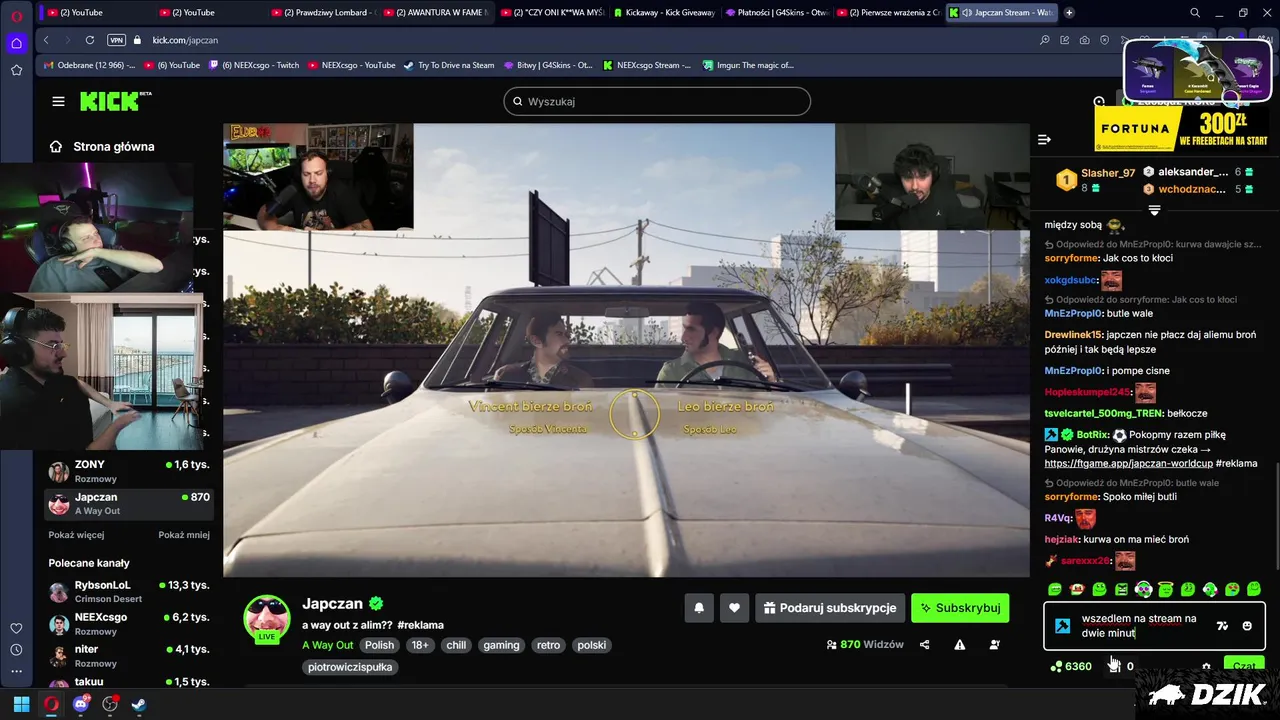Open takuu recommended channel
Image resolution: width=1280 pixels, height=720 pixels.
pos(128,681)
